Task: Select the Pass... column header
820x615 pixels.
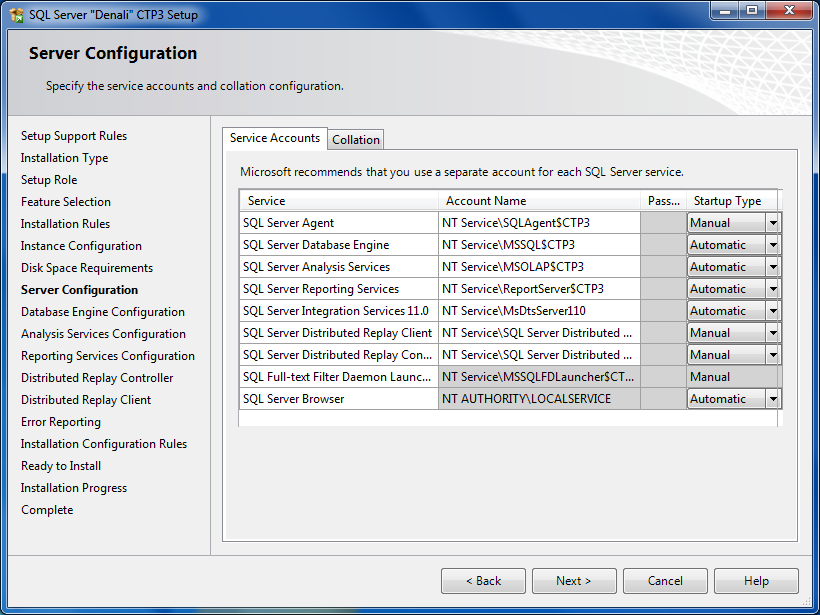Action: coord(663,201)
